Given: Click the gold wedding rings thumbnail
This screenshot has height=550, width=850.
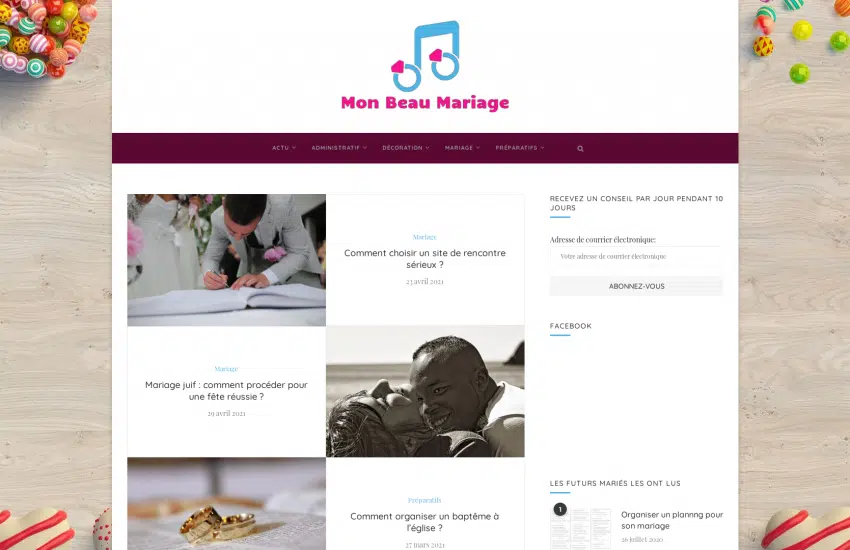Looking at the screenshot, I should [x=227, y=504].
